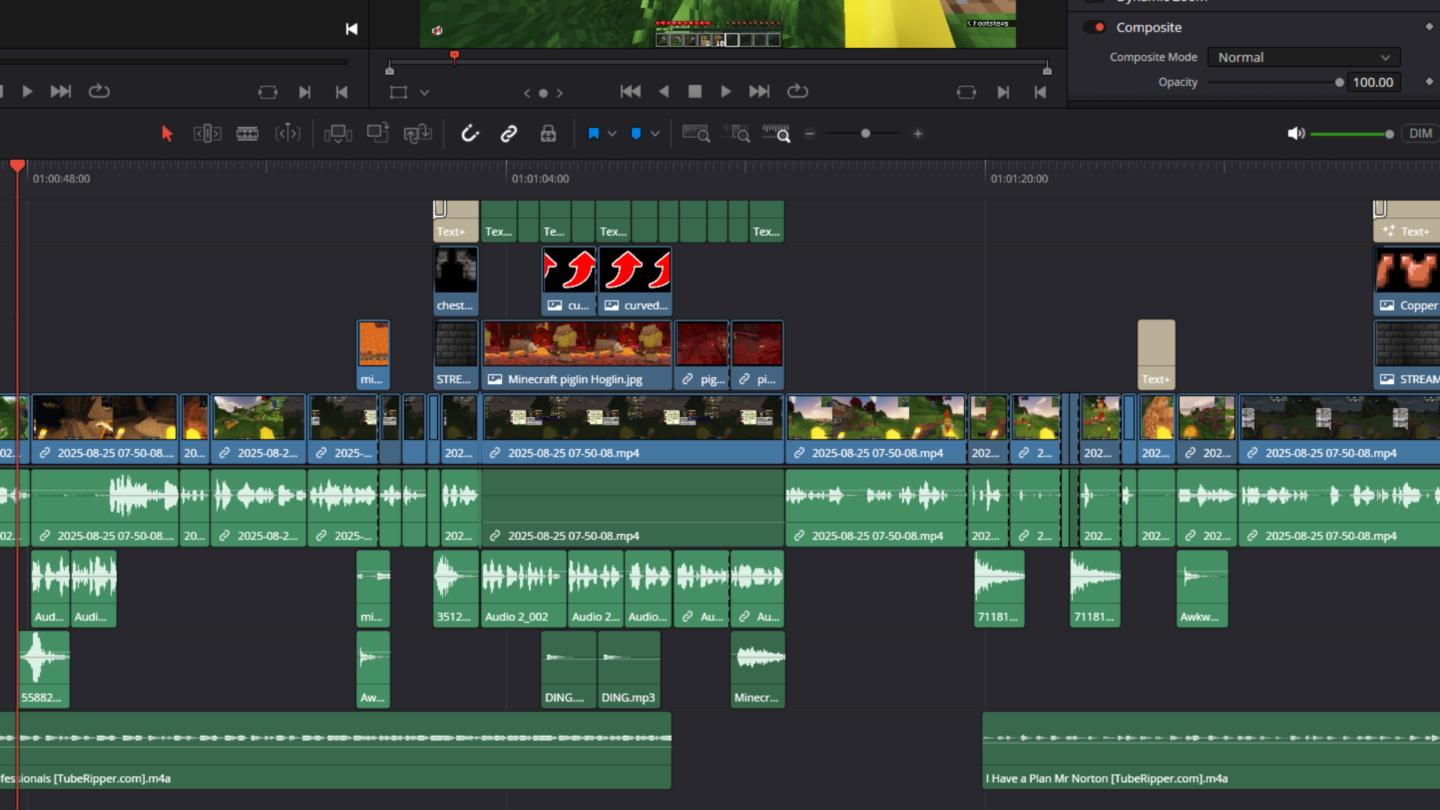1440x810 pixels.
Task: Zoom in timeline with plus button
Action: tap(917, 133)
